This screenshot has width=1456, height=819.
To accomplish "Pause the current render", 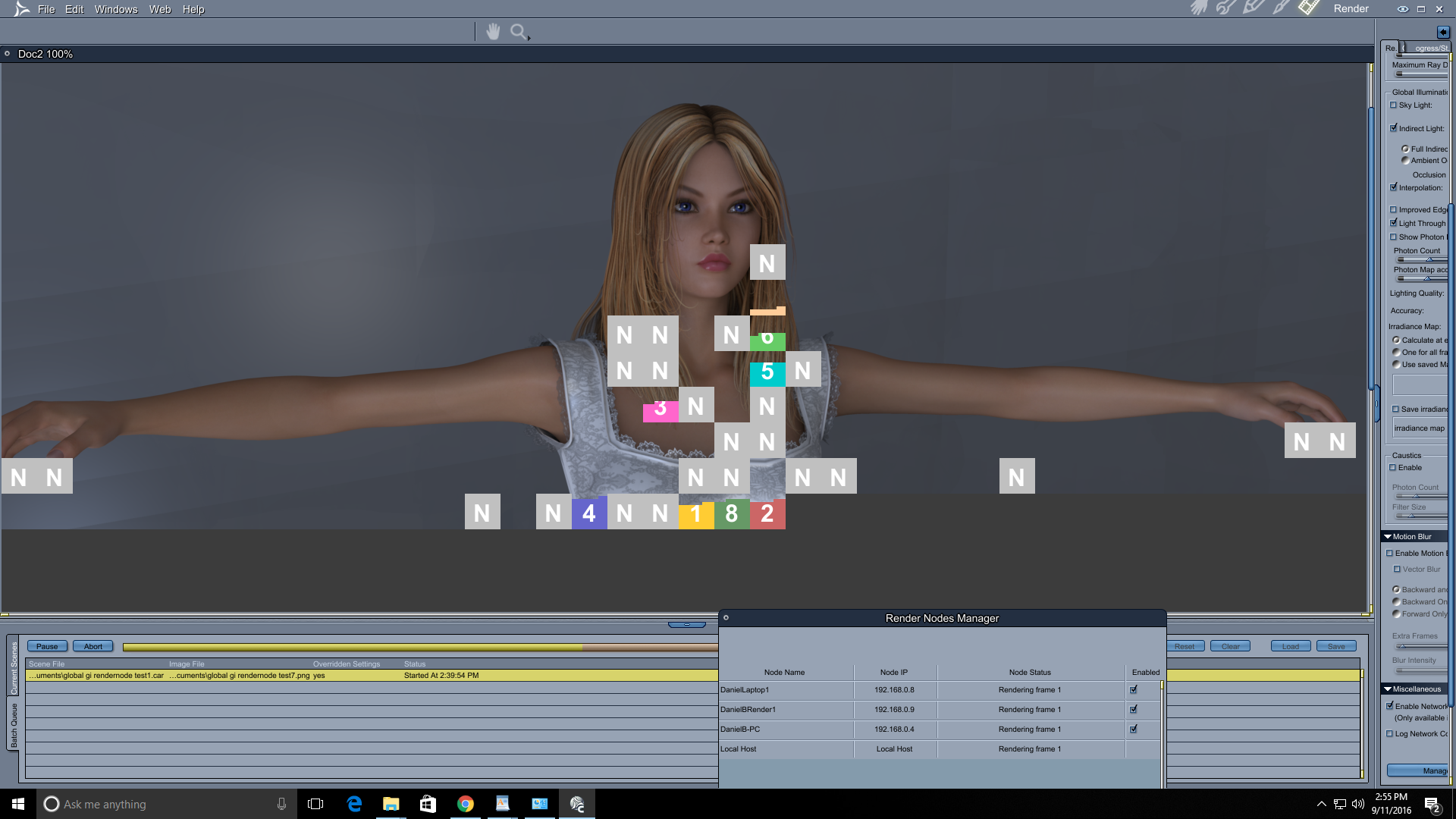I will click(47, 647).
